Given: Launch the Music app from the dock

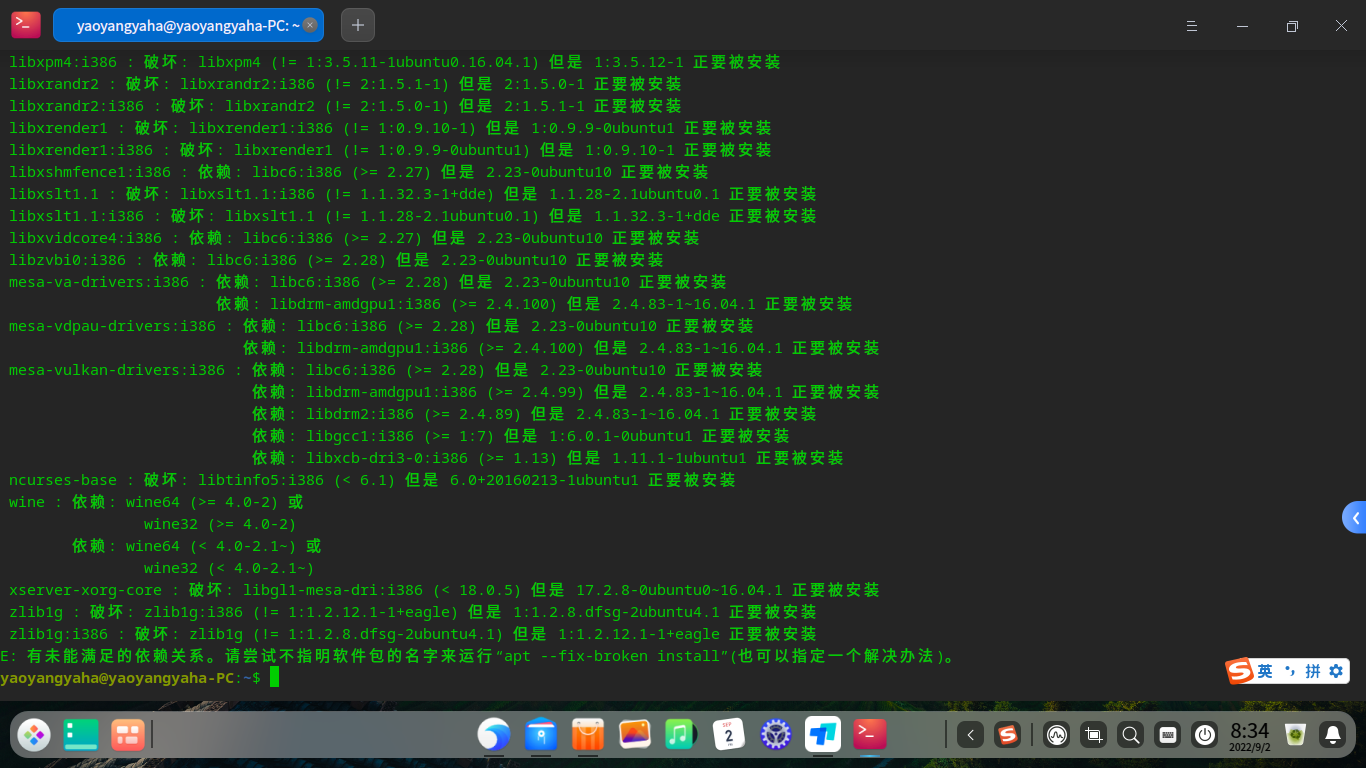Looking at the screenshot, I should click(x=679, y=735).
